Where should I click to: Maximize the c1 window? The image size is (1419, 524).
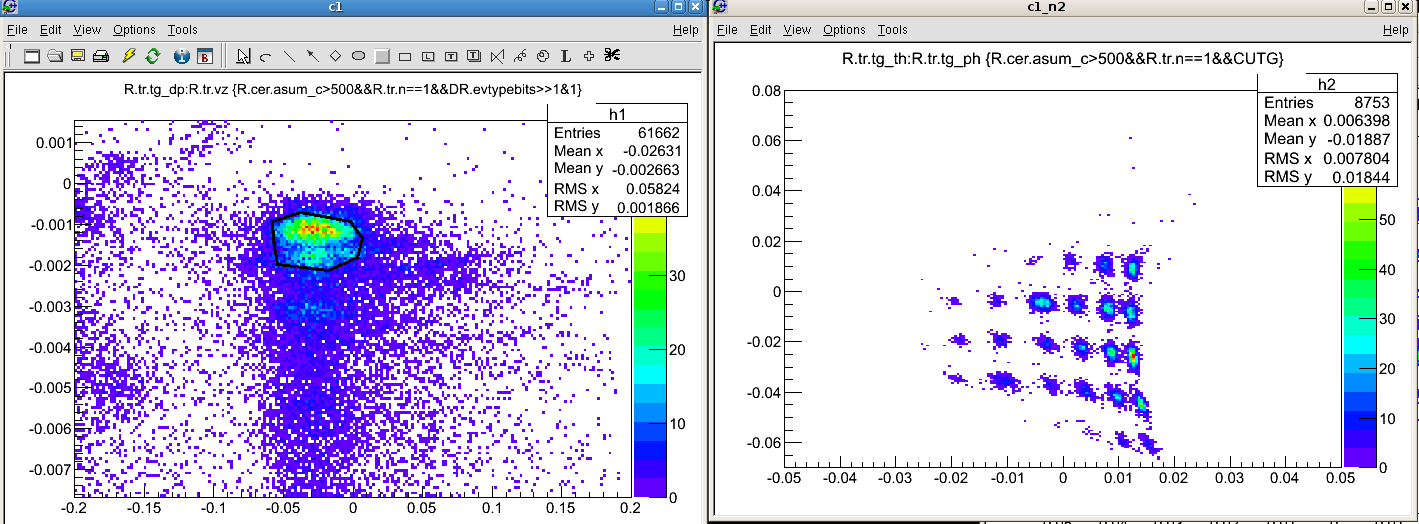point(678,7)
